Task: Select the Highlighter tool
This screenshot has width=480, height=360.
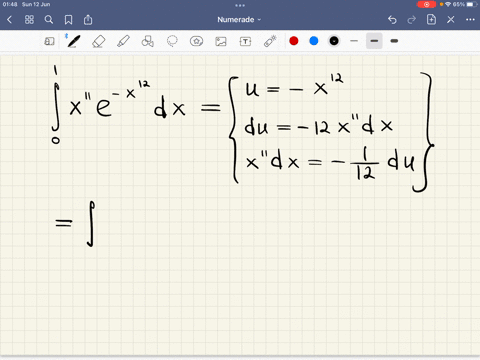Action: [x=123, y=41]
